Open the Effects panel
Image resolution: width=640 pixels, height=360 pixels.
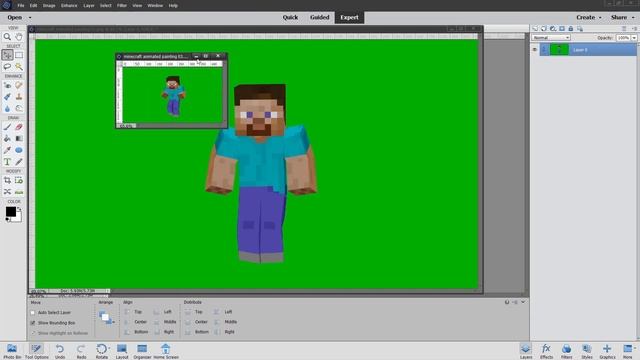pyautogui.click(x=546, y=351)
